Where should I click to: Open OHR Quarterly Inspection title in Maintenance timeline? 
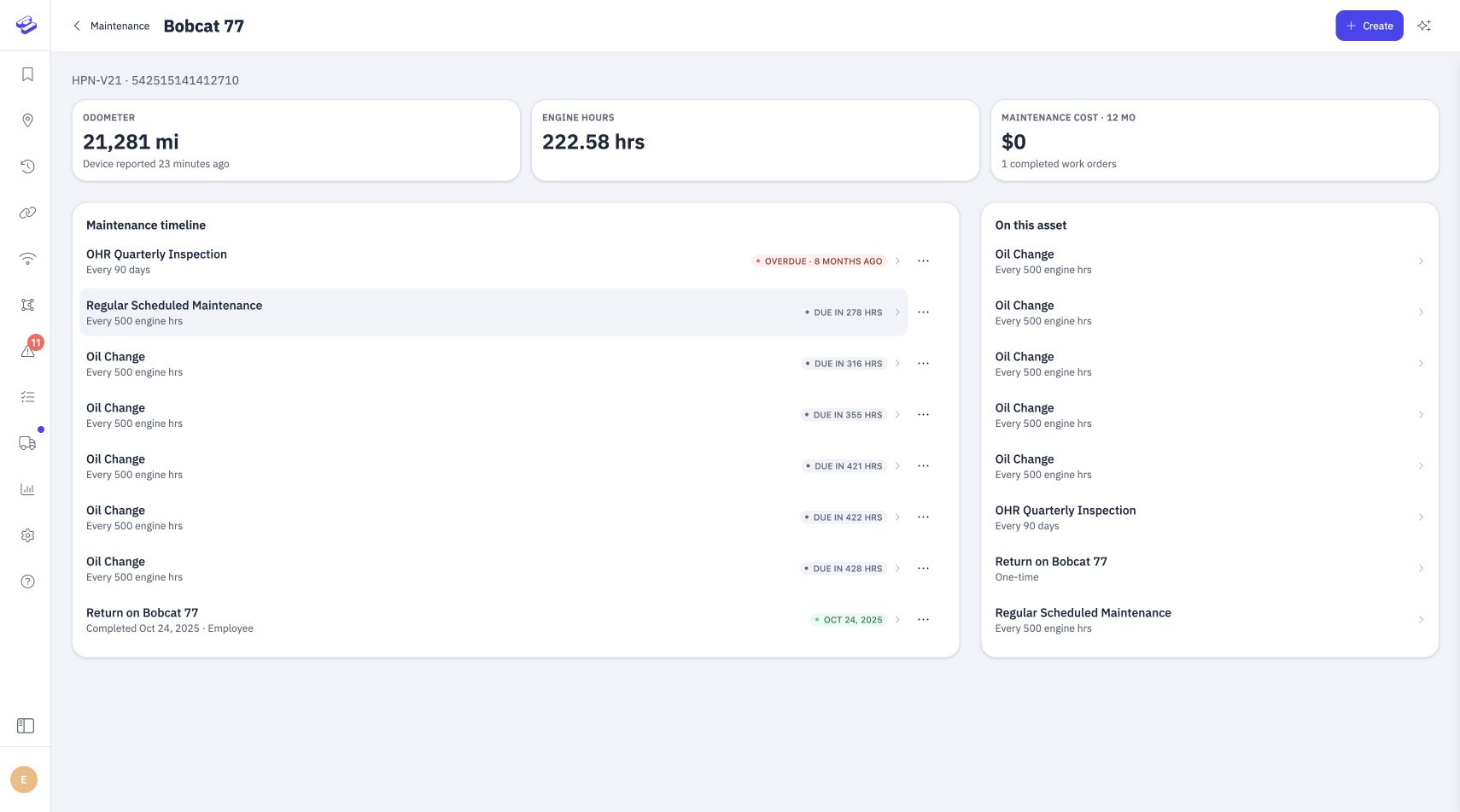click(x=156, y=254)
